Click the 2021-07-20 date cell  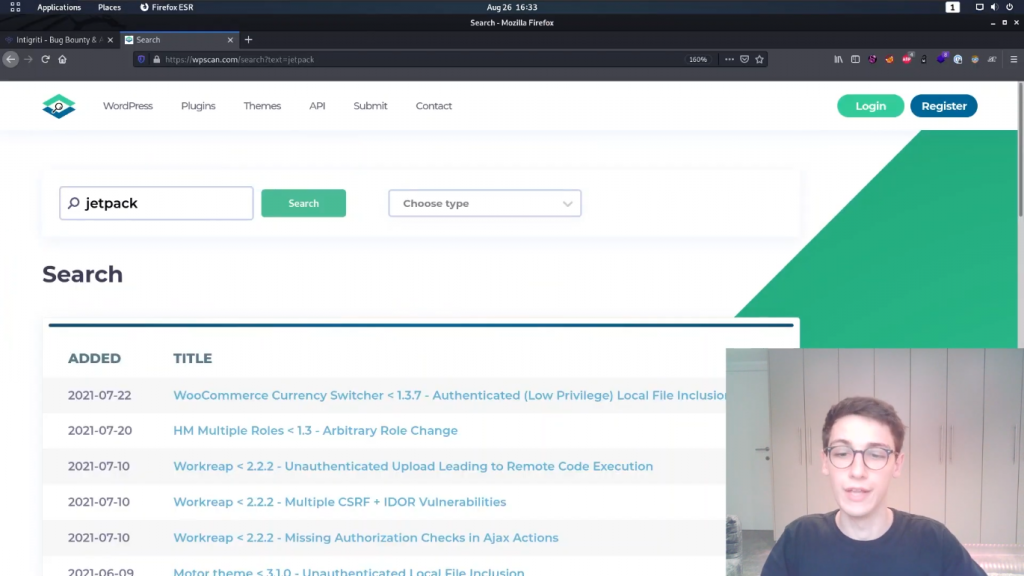point(100,430)
